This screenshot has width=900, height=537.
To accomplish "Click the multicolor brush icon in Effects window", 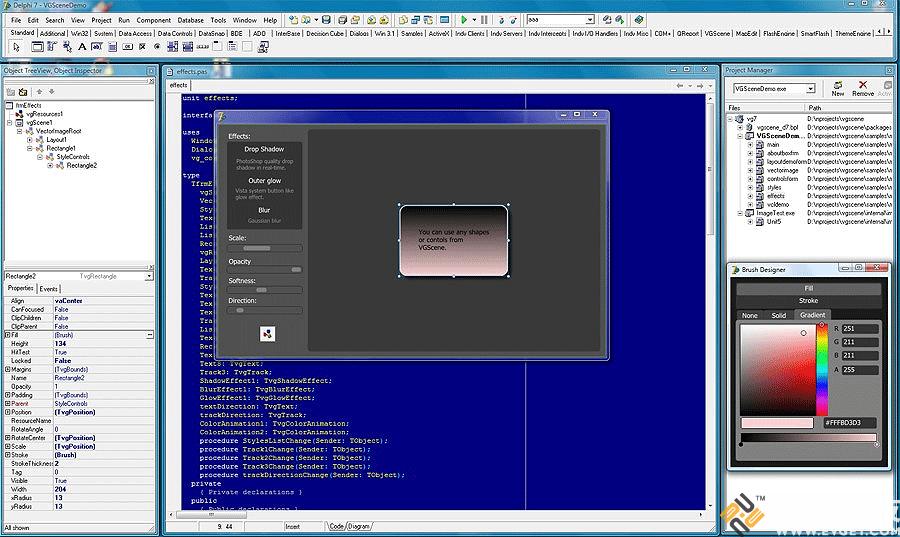I will click(267, 334).
